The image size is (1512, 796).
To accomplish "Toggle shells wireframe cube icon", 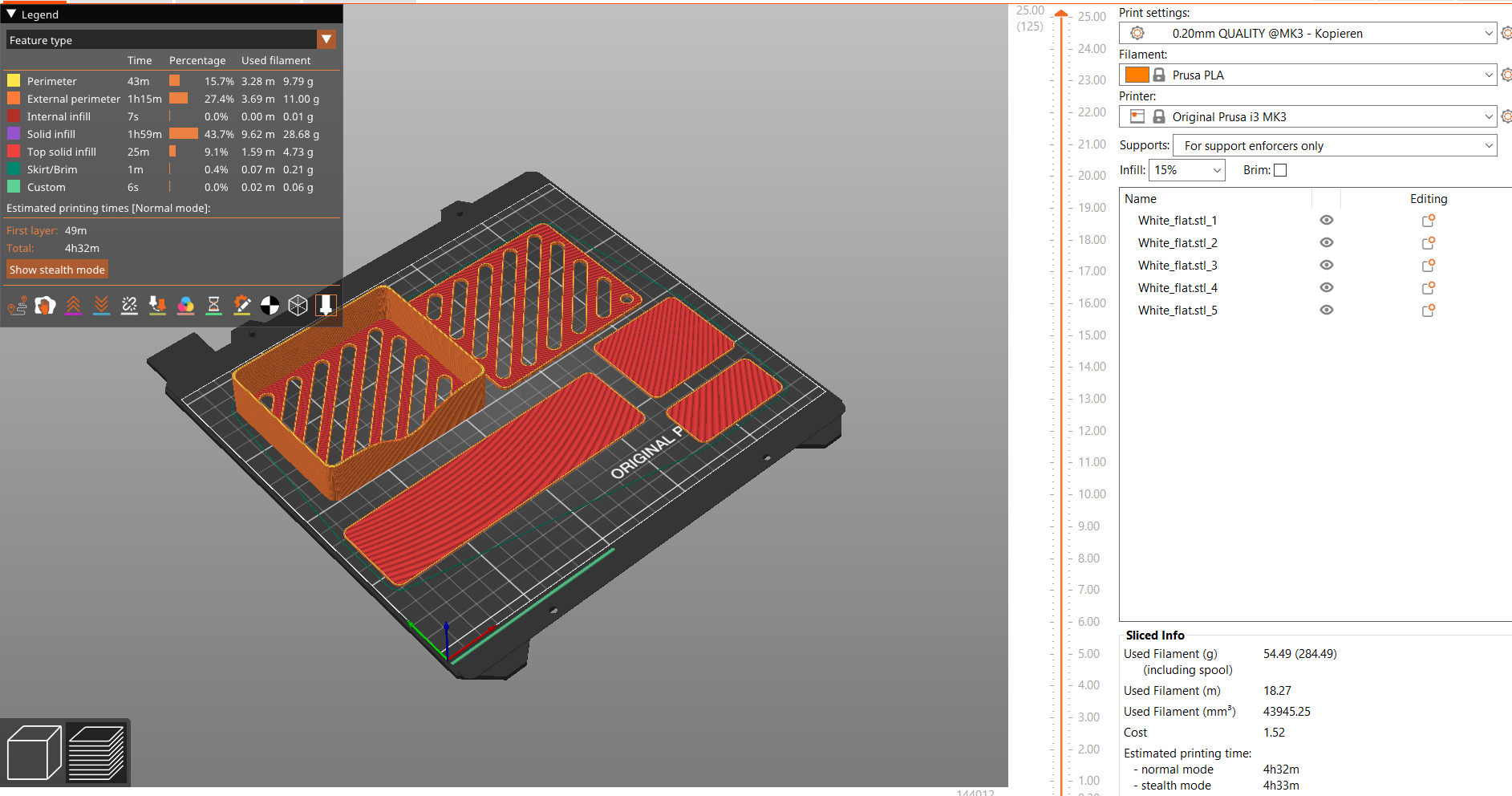I will (x=298, y=306).
